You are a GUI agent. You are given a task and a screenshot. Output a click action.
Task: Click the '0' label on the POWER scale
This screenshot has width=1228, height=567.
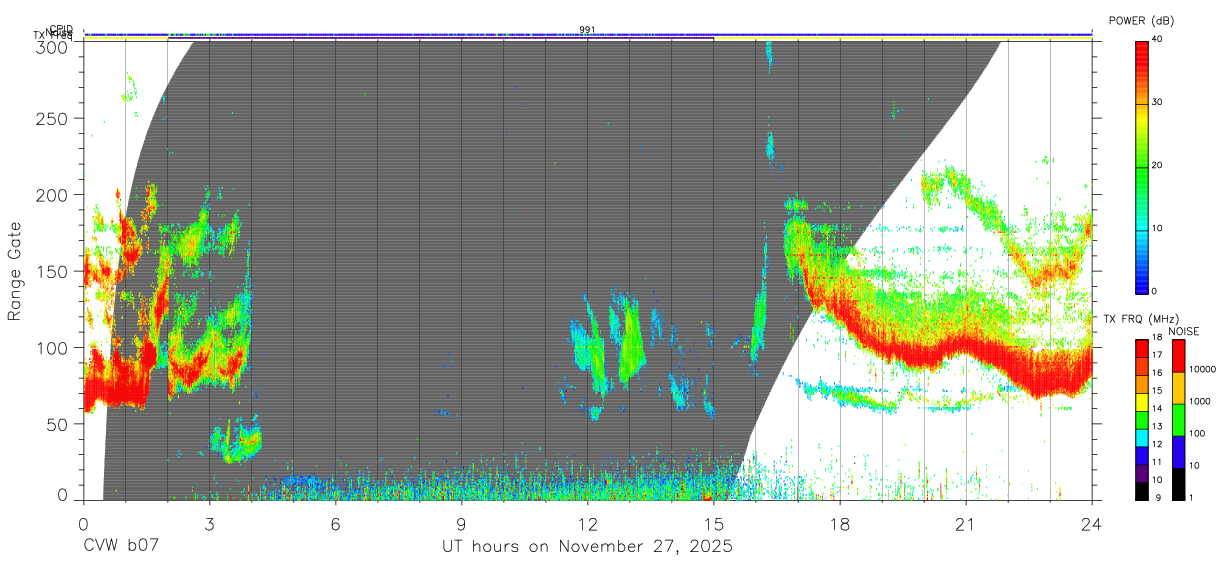(x=1154, y=291)
